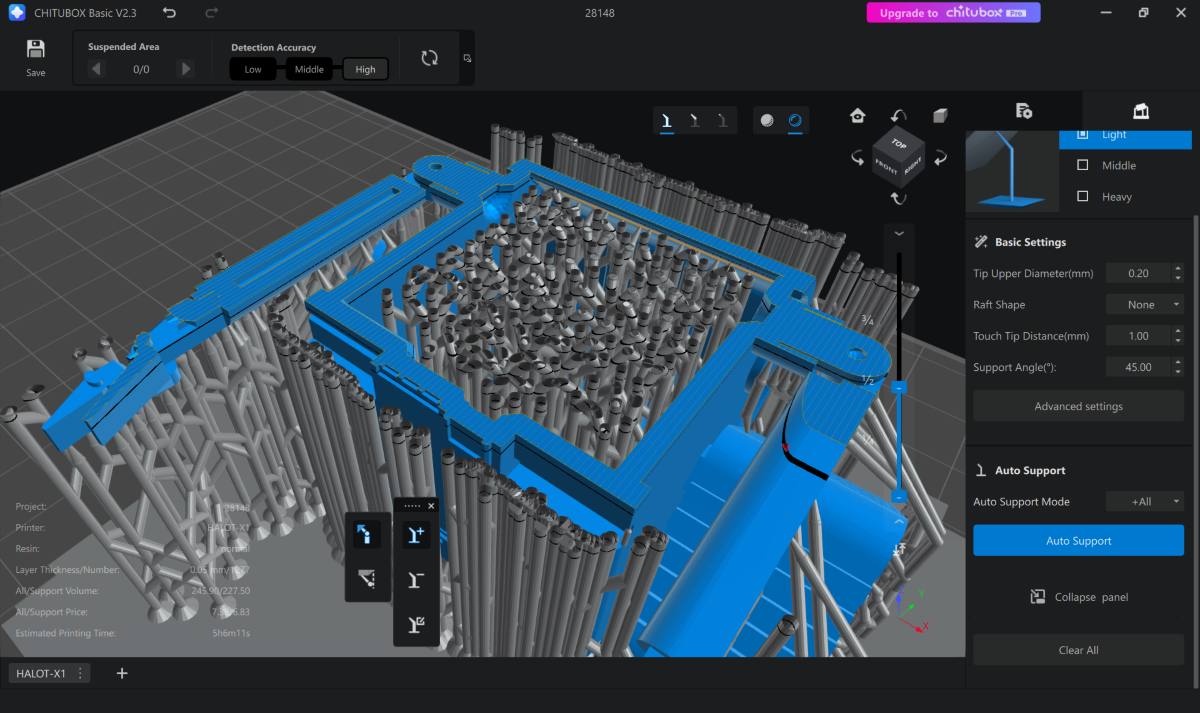Rotate view left with left curved arrow

(x=858, y=158)
